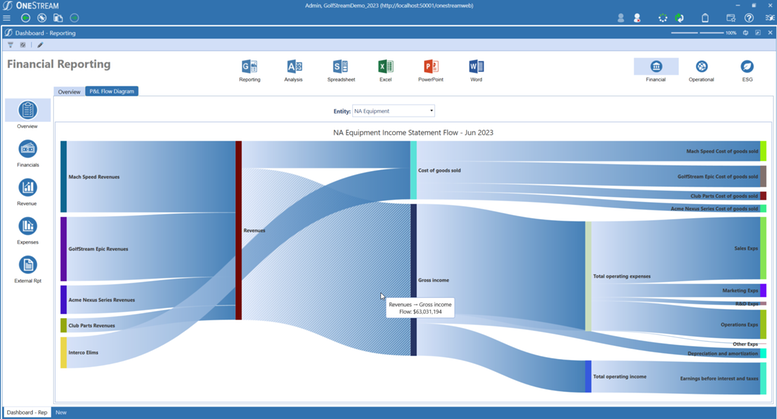This screenshot has width=777, height=419.
Task: Click the Mach Speed Cost of goods sold label
Action: (722, 151)
